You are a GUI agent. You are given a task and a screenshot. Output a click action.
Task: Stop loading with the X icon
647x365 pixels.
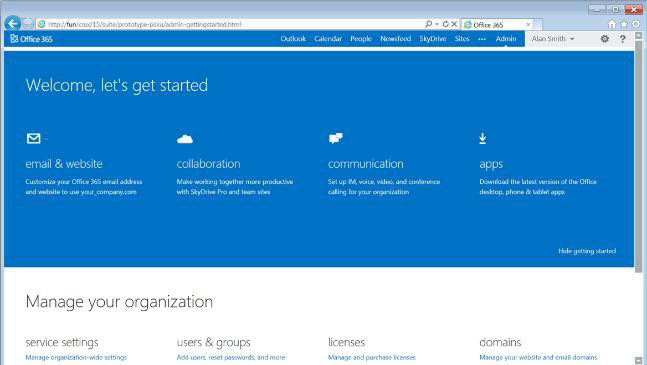[454, 24]
